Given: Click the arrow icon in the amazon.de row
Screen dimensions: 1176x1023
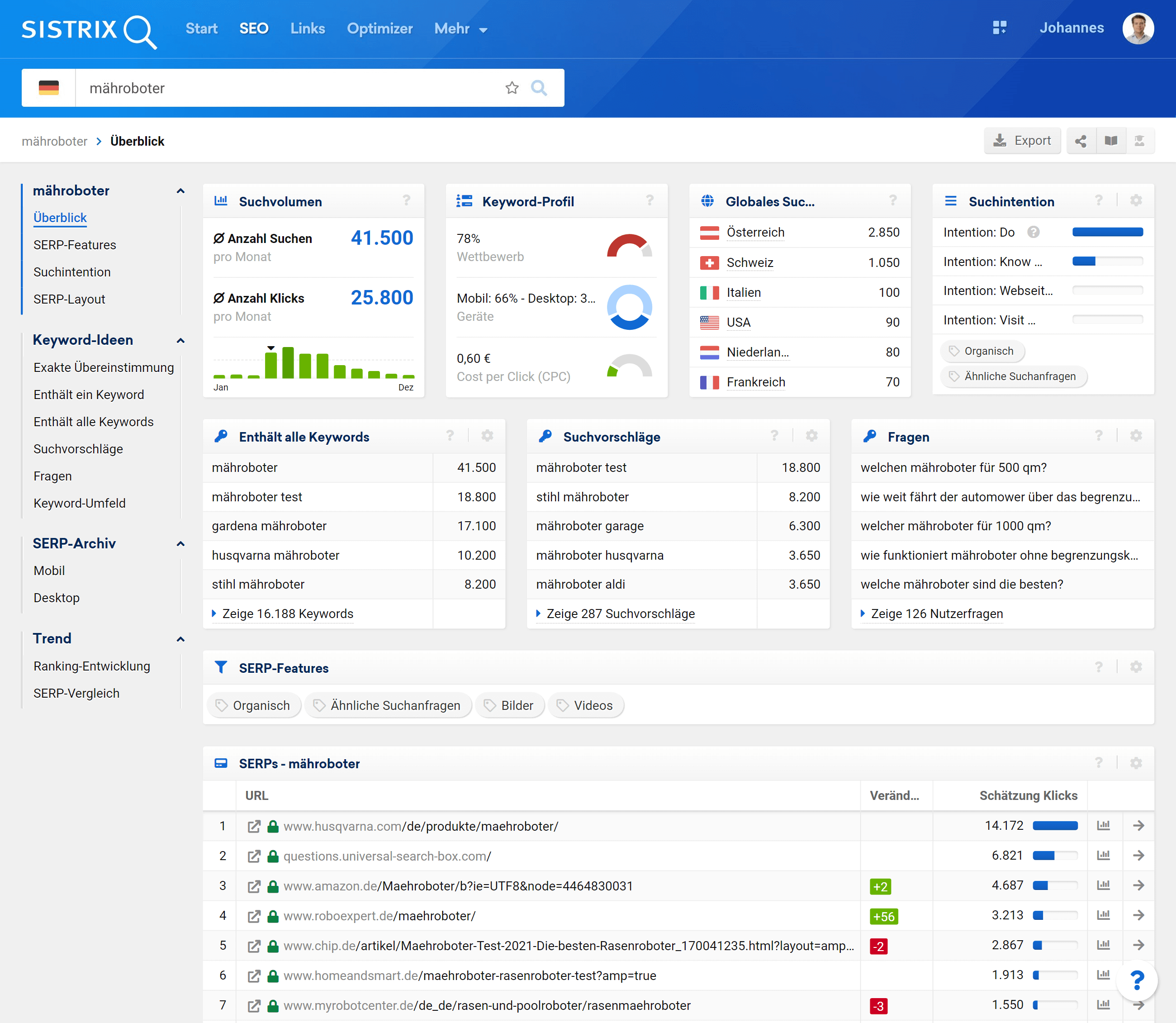Looking at the screenshot, I should point(1138,885).
